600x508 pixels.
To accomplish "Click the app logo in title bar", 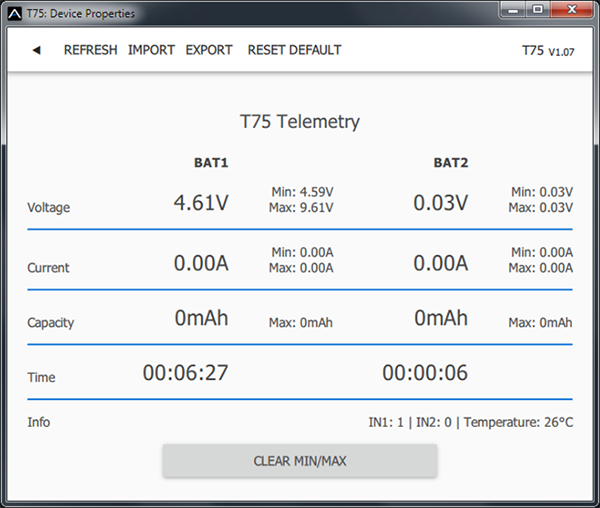I will pyautogui.click(x=14, y=13).
